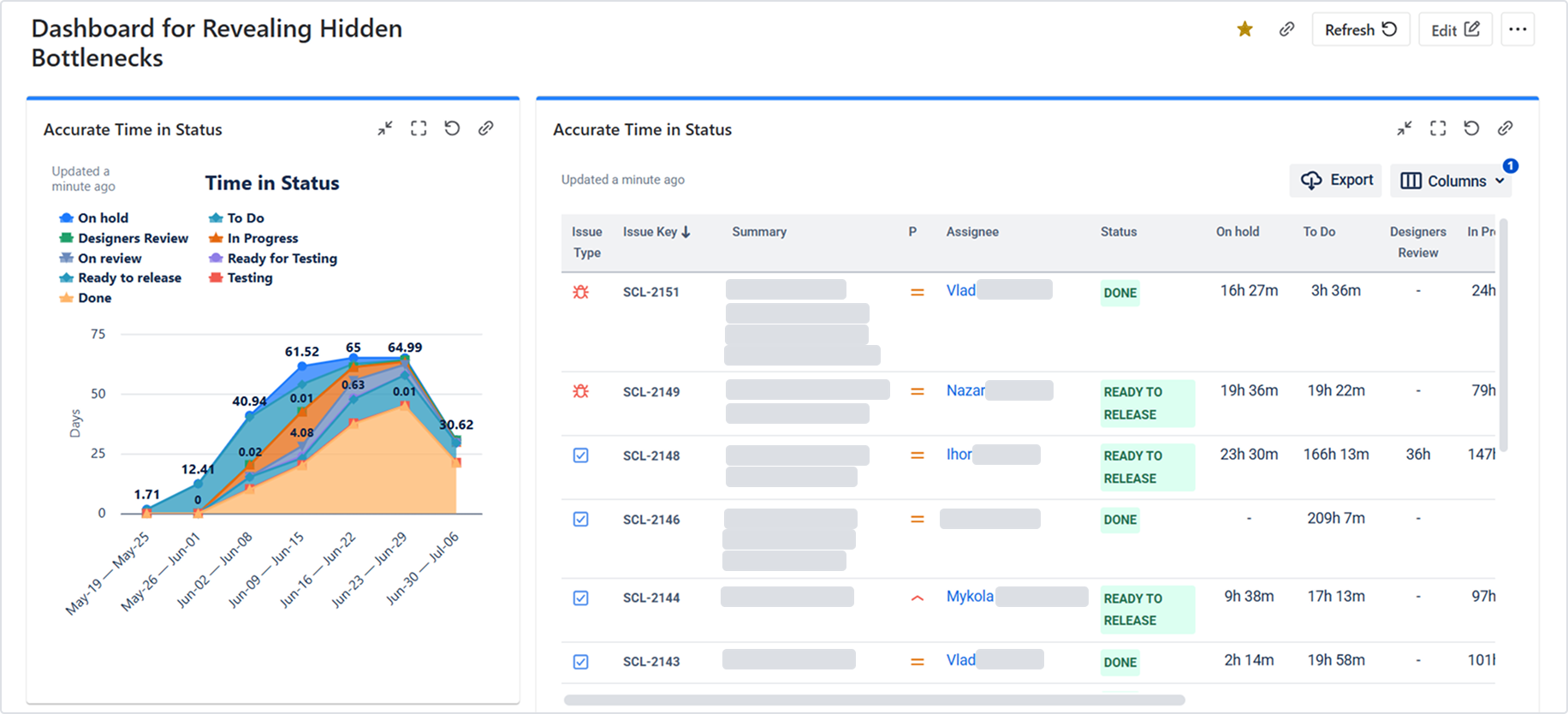1568x714 pixels.
Task: Open the dashboard more actions menu
Action: 1518,30
